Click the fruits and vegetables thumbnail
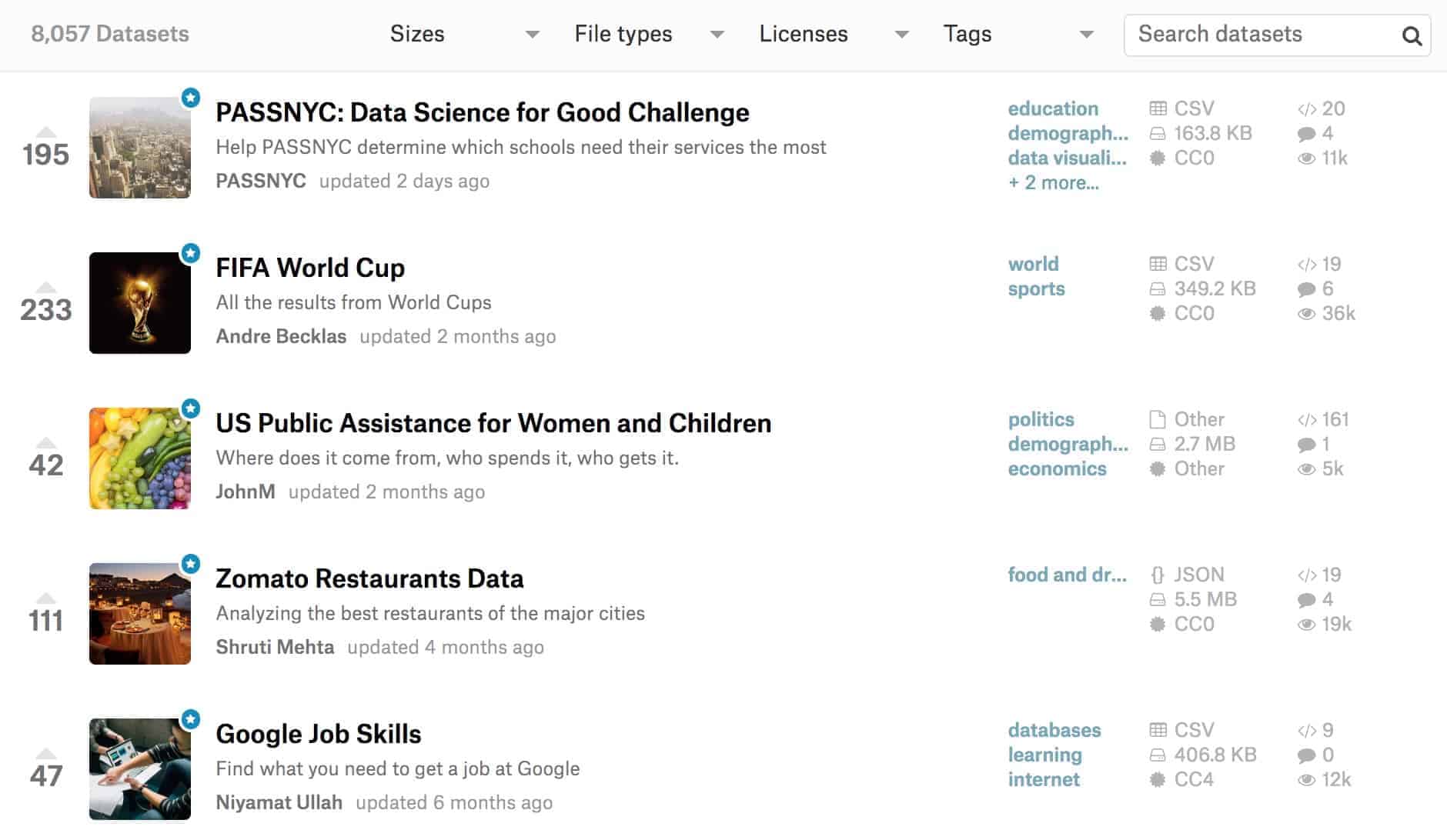This screenshot has width=1447, height=840. tap(140, 458)
